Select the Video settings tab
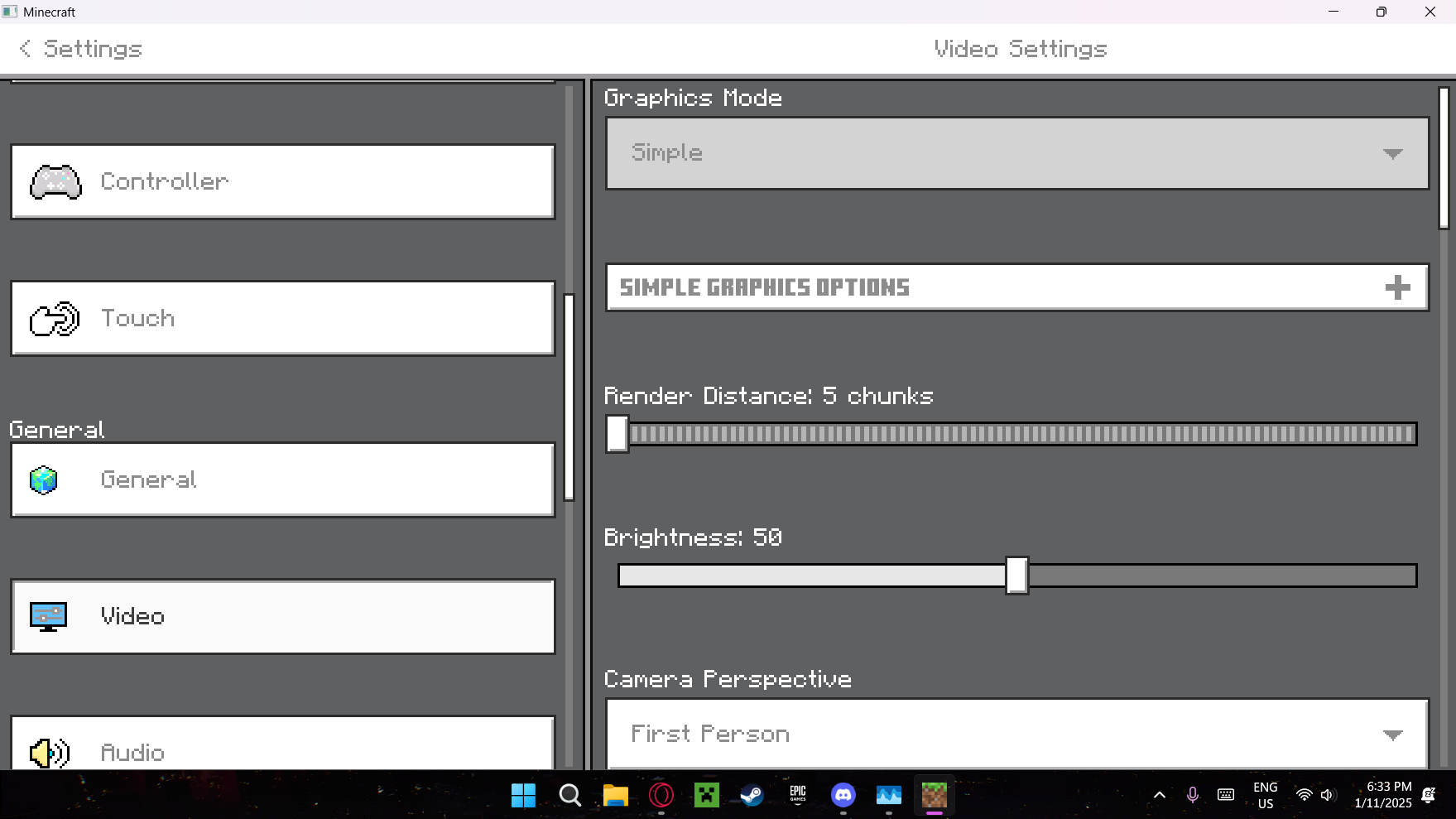This screenshot has width=1456, height=819. (283, 616)
